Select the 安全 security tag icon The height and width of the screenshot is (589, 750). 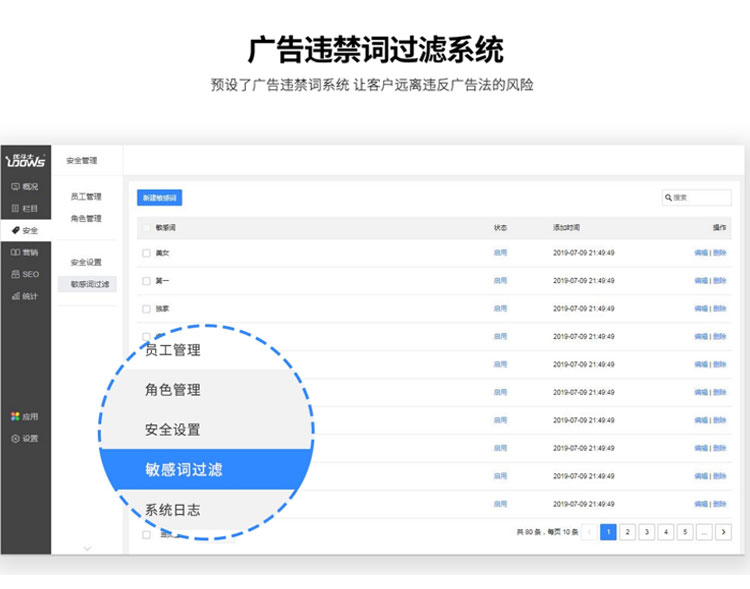pos(15,230)
